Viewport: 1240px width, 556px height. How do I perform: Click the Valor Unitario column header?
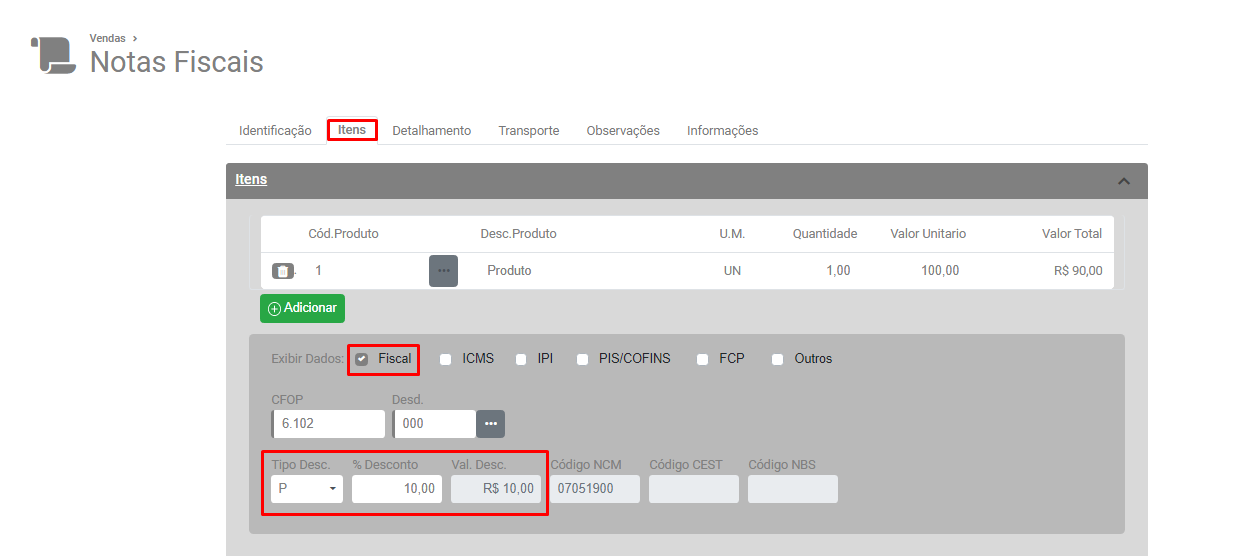click(x=928, y=234)
